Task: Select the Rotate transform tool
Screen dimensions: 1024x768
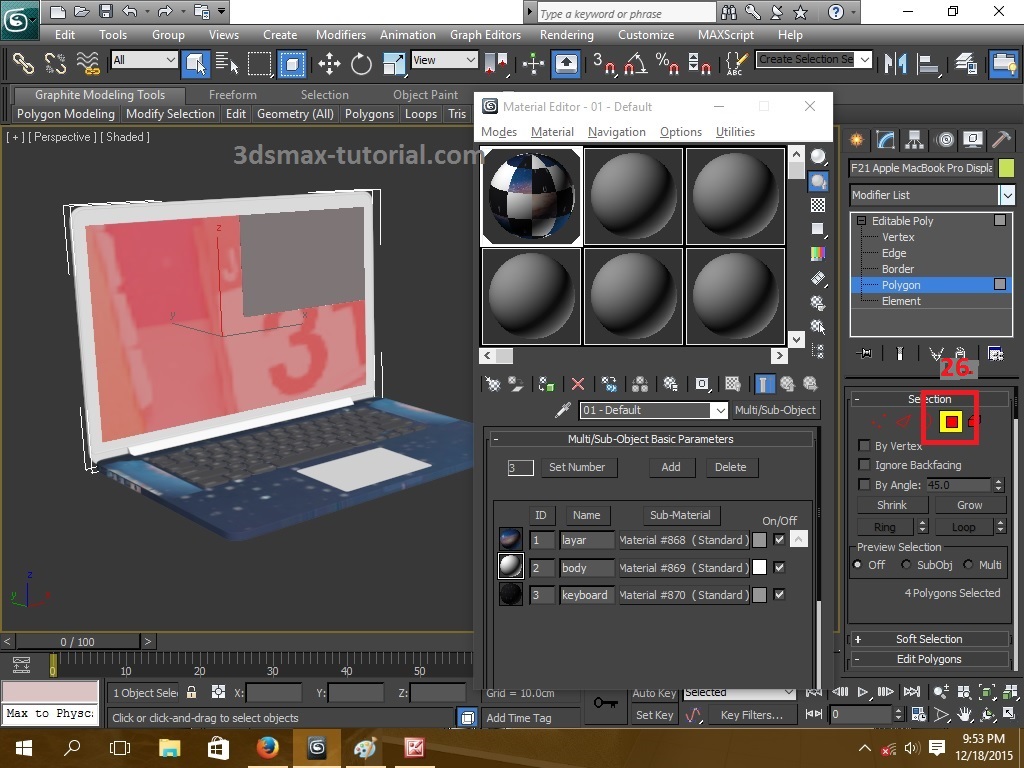Action: point(361,64)
